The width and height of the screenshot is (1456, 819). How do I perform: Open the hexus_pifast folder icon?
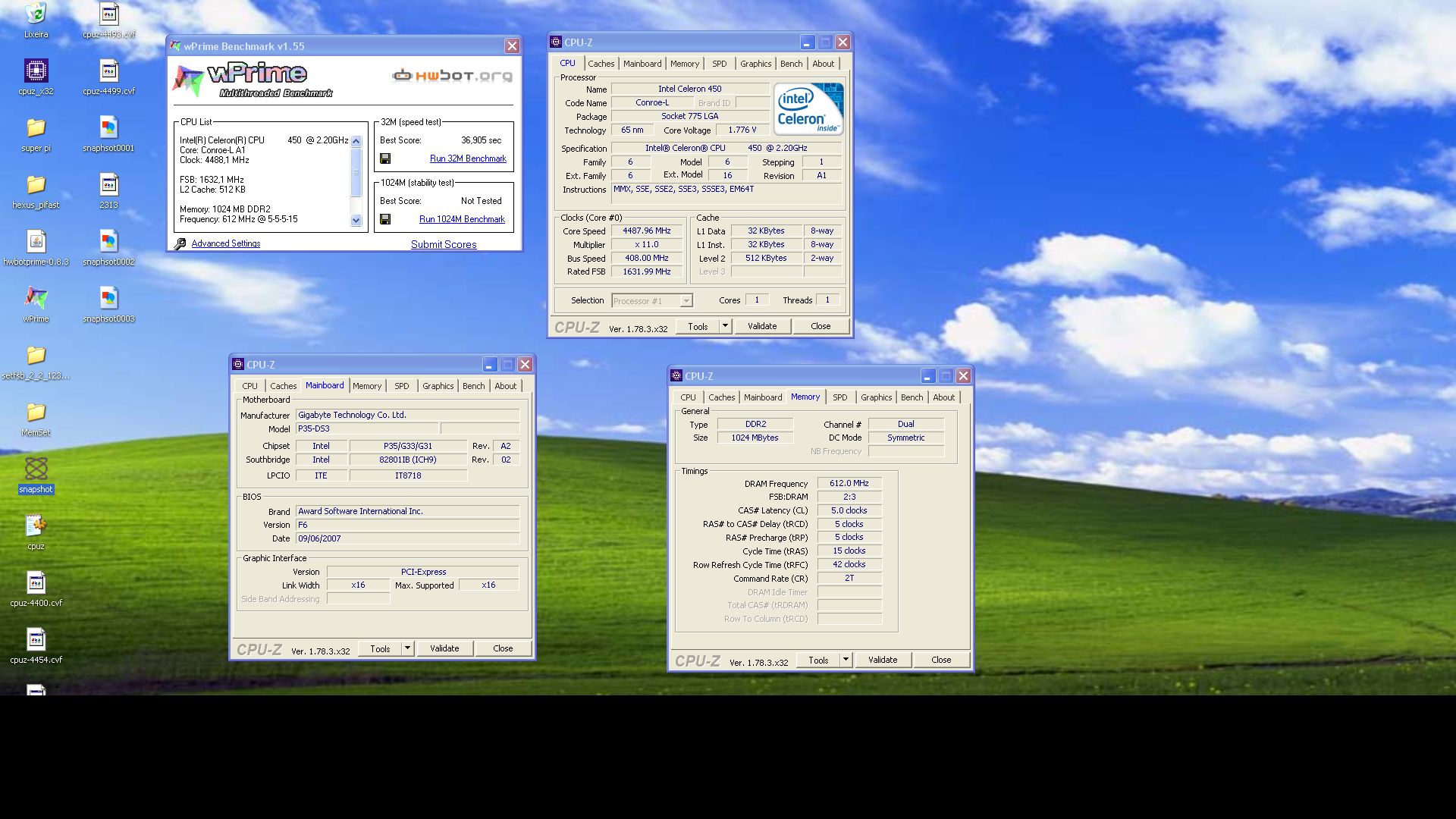[x=36, y=184]
